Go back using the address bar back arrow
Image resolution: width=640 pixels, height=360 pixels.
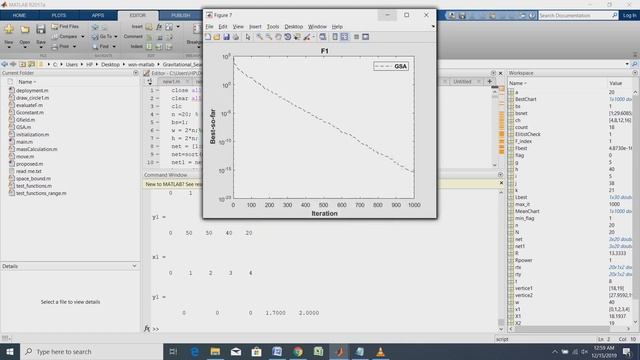(x=5, y=64)
